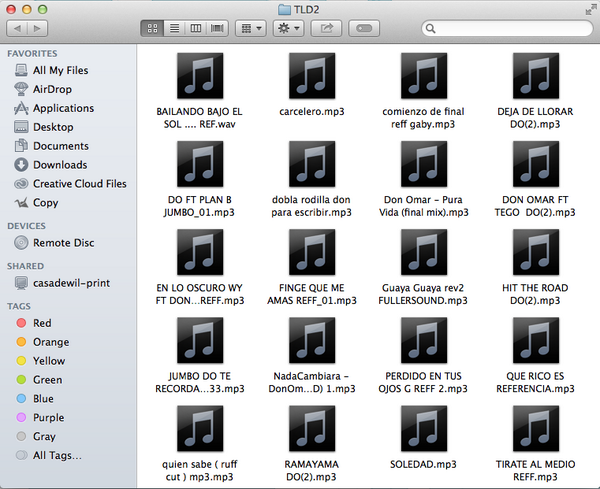Switch to list view

point(174,29)
